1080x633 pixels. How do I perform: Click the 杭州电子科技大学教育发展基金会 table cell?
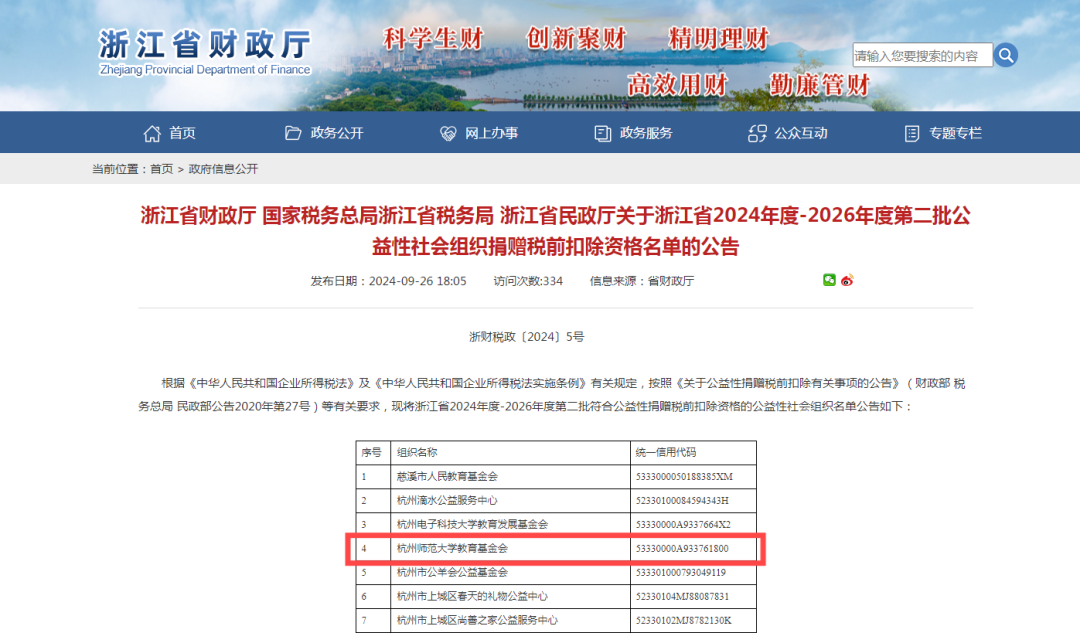coord(510,524)
